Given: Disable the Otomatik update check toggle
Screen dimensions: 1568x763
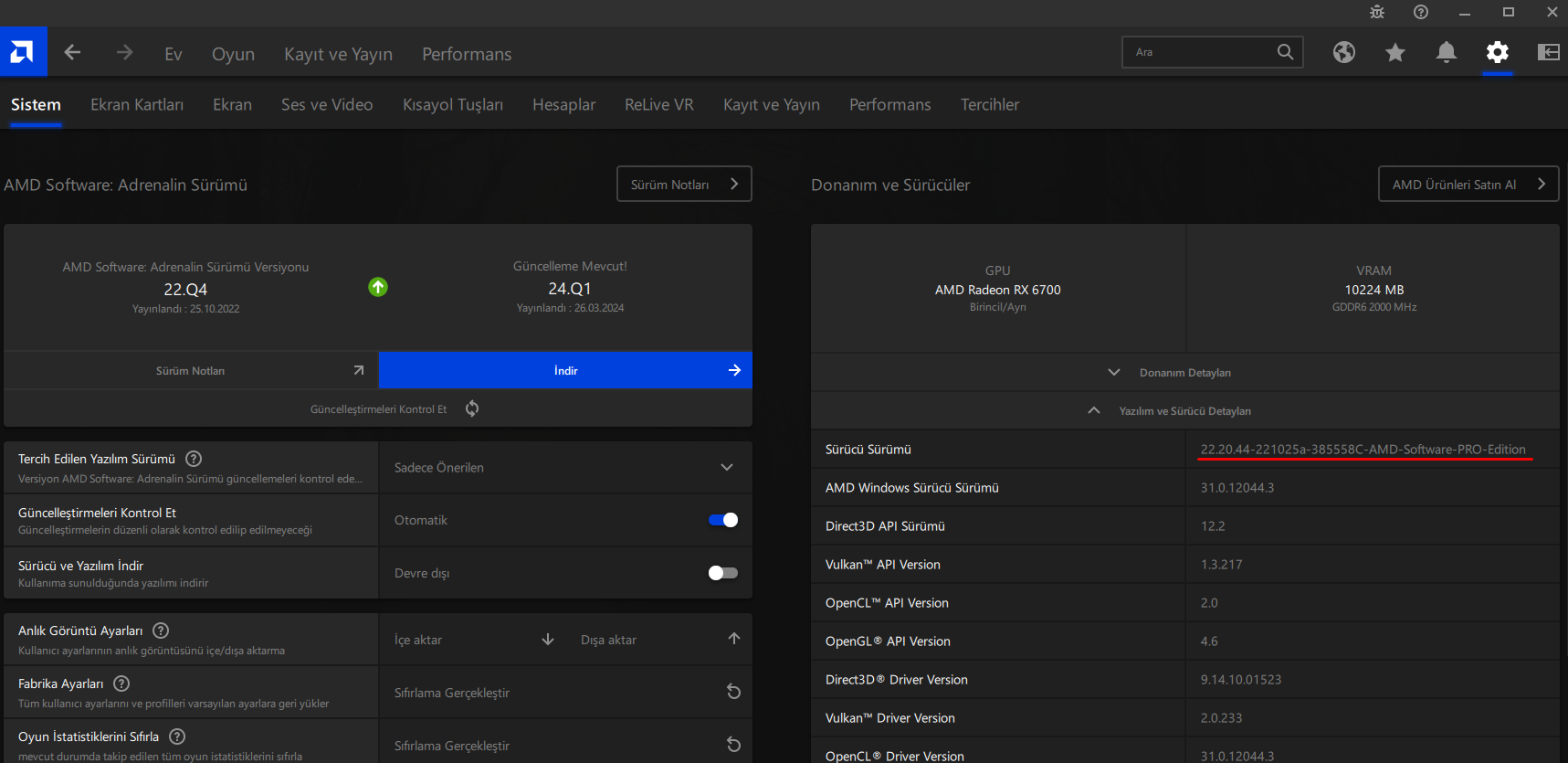Looking at the screenshot, I should (722, 520).
